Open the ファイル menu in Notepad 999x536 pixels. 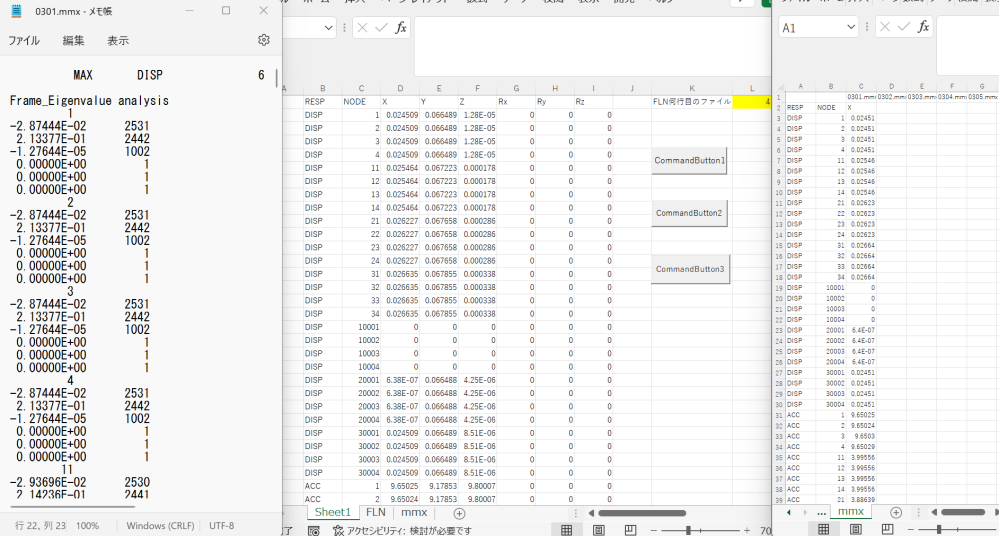click(24, 41)
